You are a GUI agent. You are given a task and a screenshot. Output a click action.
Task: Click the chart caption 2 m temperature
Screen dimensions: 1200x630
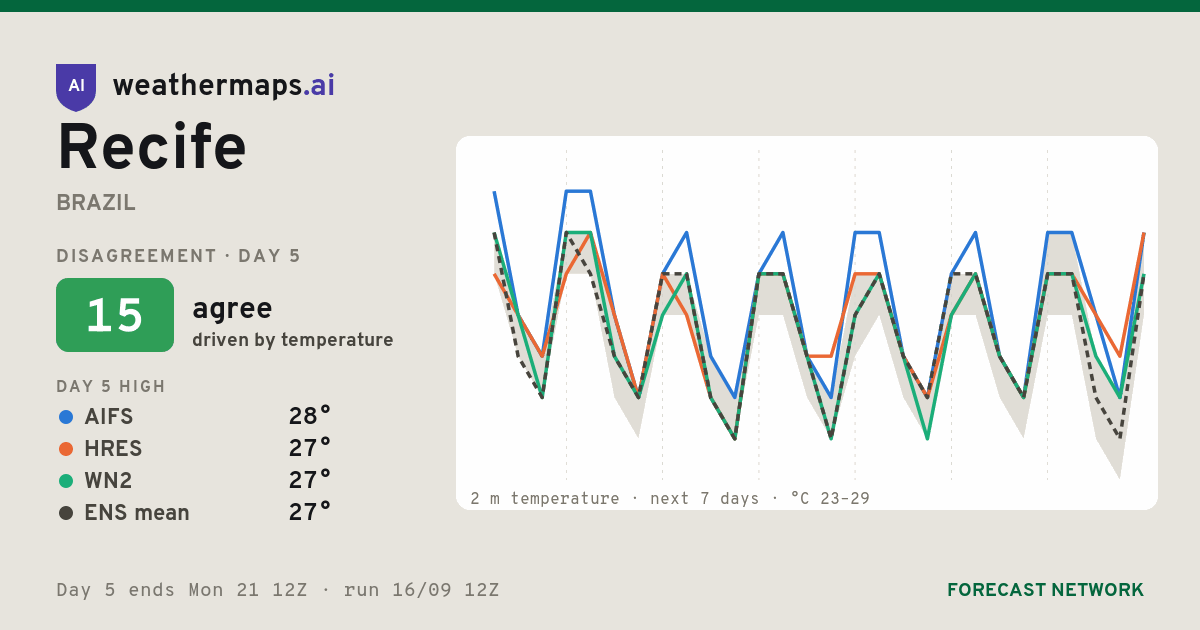(x=545, y=498)
